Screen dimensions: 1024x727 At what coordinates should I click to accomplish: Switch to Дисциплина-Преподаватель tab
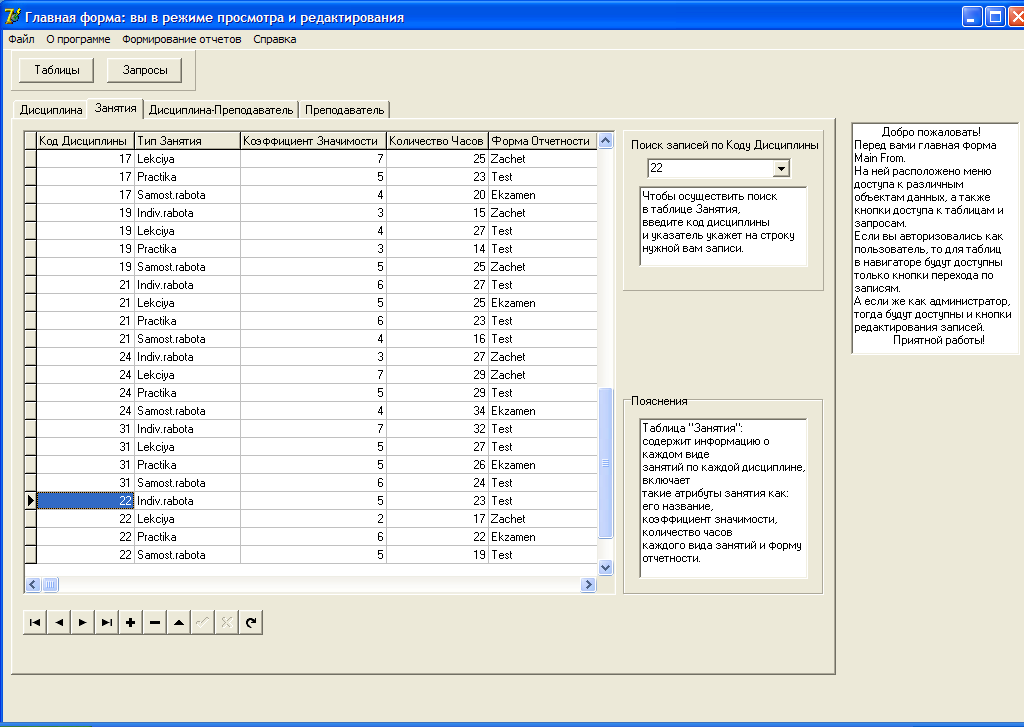[221, 110]
